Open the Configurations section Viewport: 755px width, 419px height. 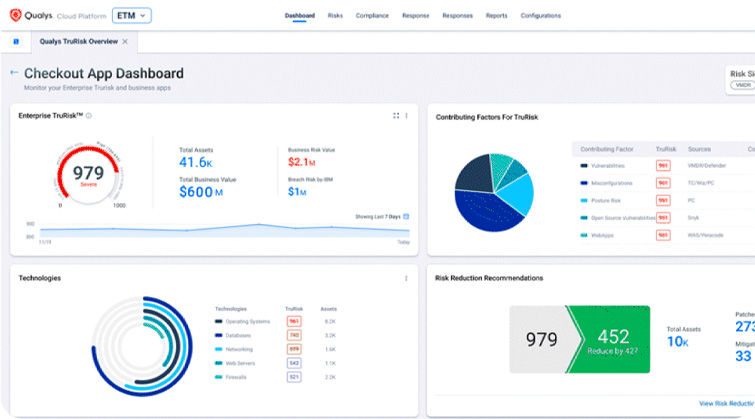tap(541, 16)
